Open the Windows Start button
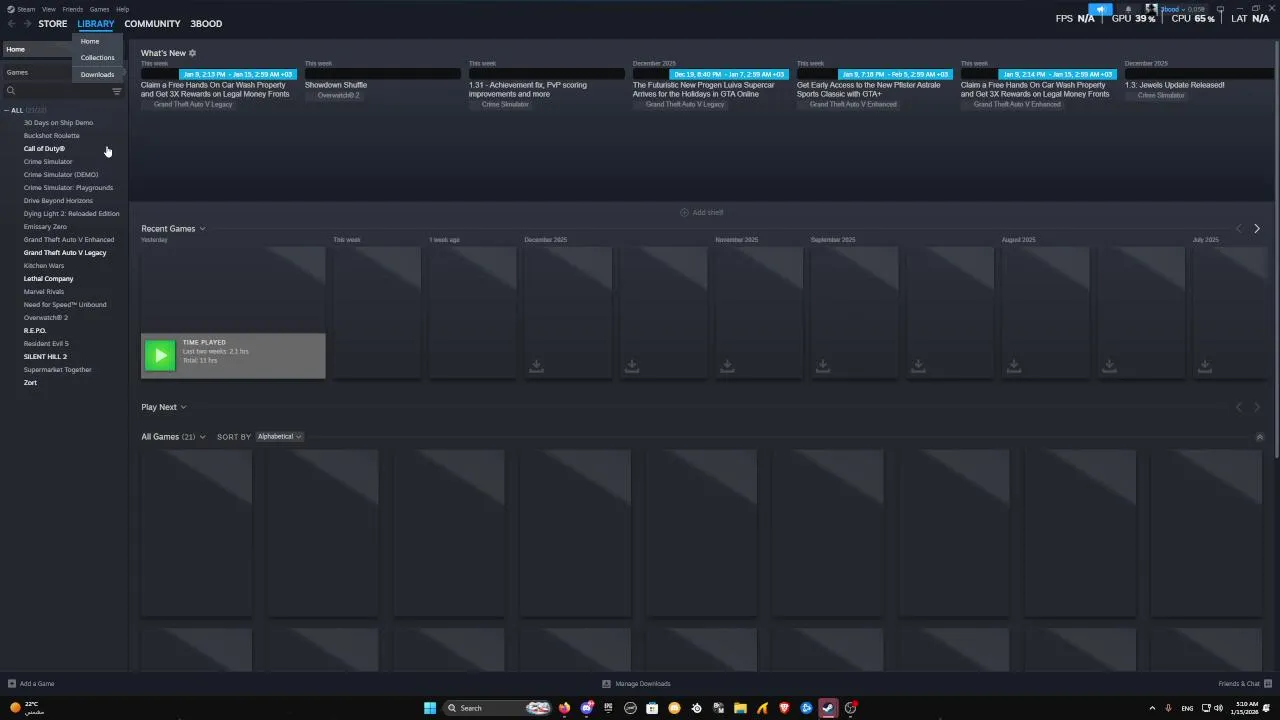The height and width of the screenshot is (720, 1280). (430, 708)
